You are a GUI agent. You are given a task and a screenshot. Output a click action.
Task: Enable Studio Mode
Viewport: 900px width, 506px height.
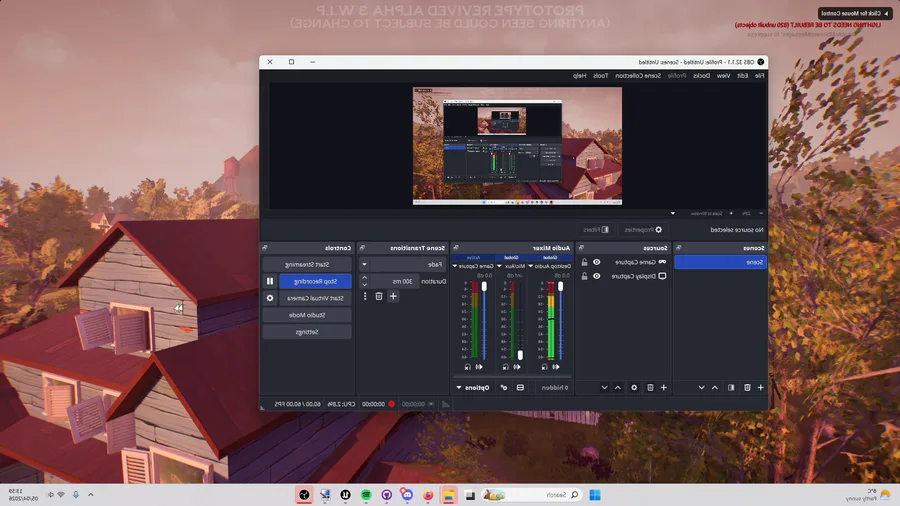(307, 315)
